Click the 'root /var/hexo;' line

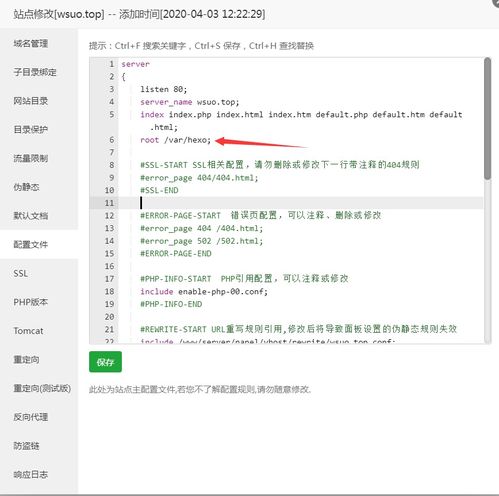click(x=176, y=140)
